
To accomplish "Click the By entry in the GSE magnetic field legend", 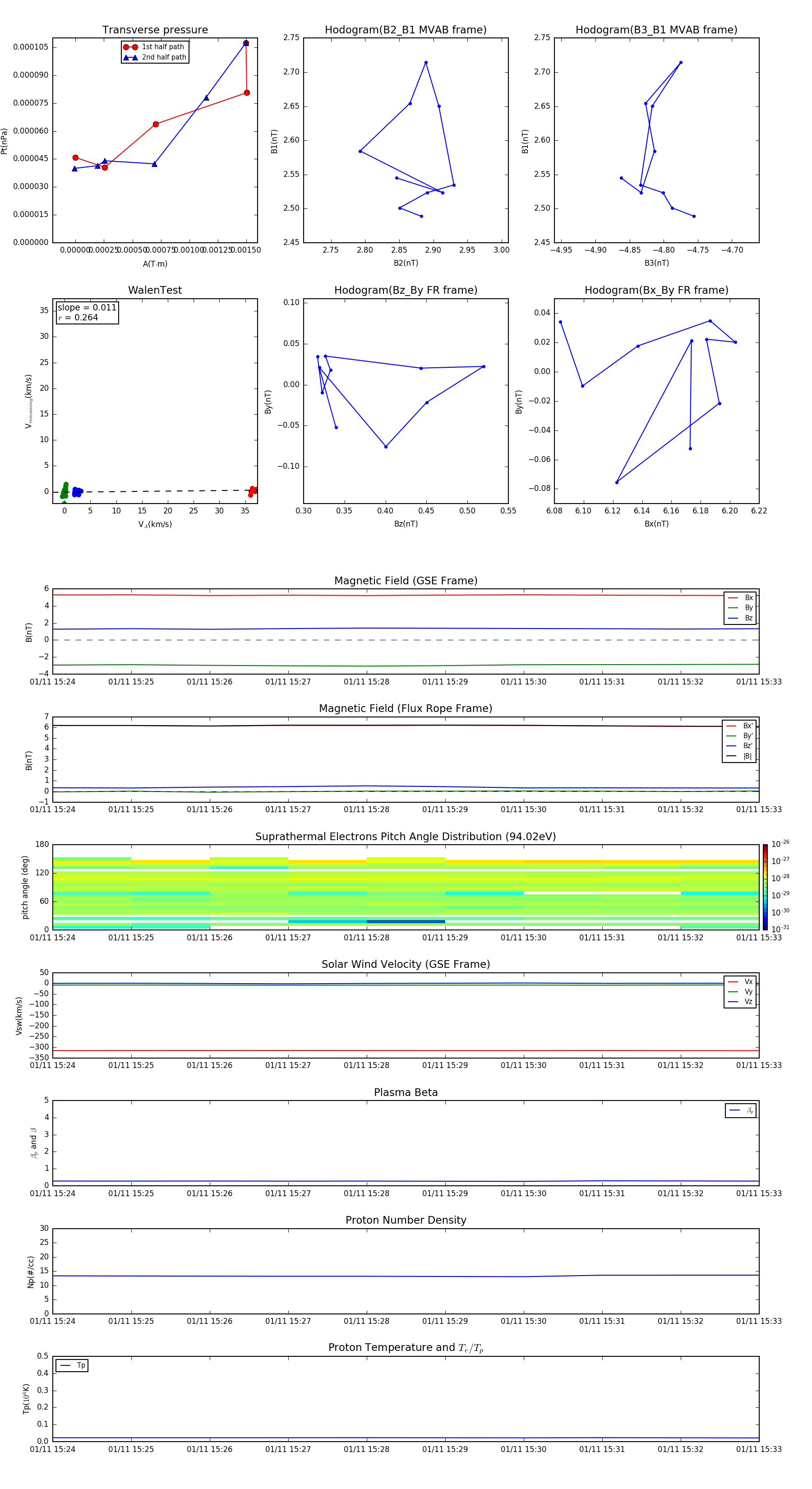I will click(740, 607).
